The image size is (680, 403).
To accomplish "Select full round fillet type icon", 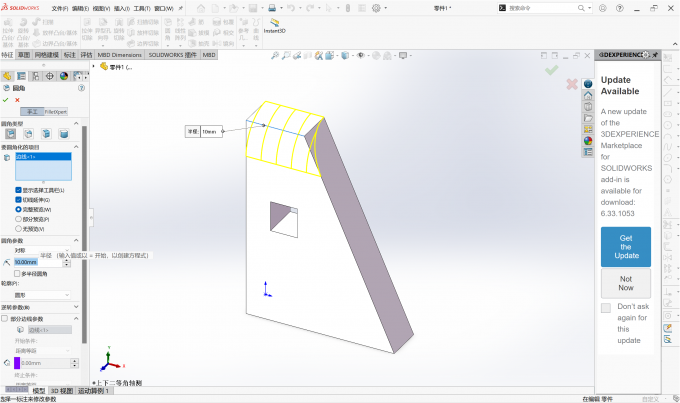I will point(64,134).
